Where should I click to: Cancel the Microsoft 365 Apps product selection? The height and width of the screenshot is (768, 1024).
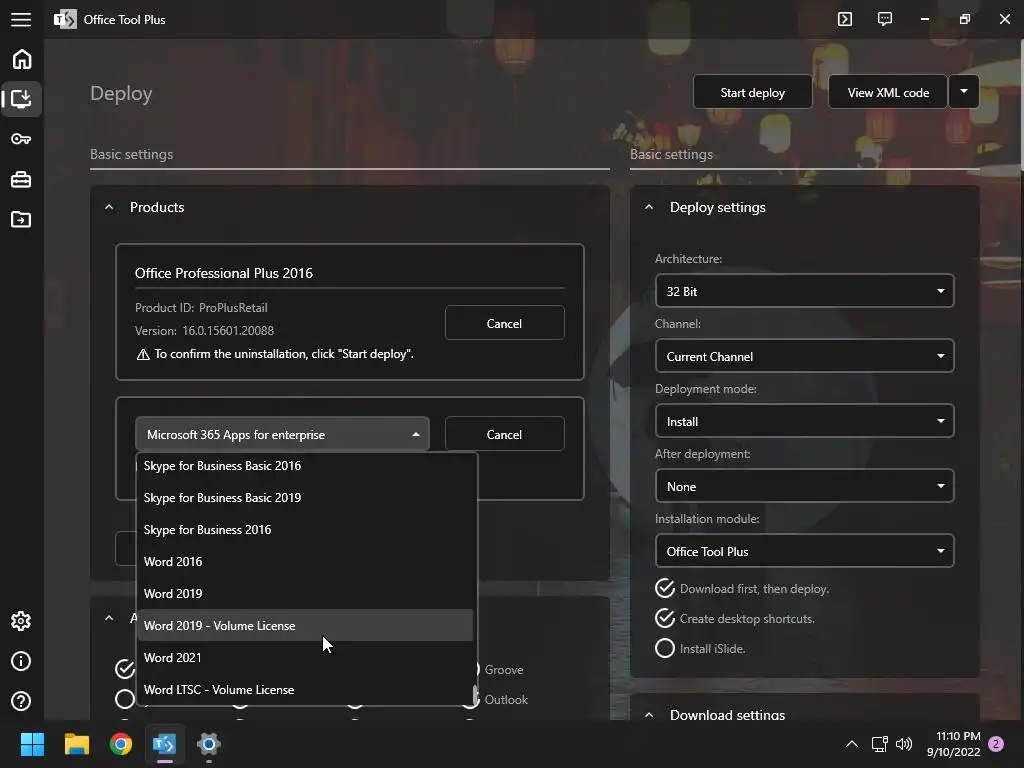[x=504, y=434]
